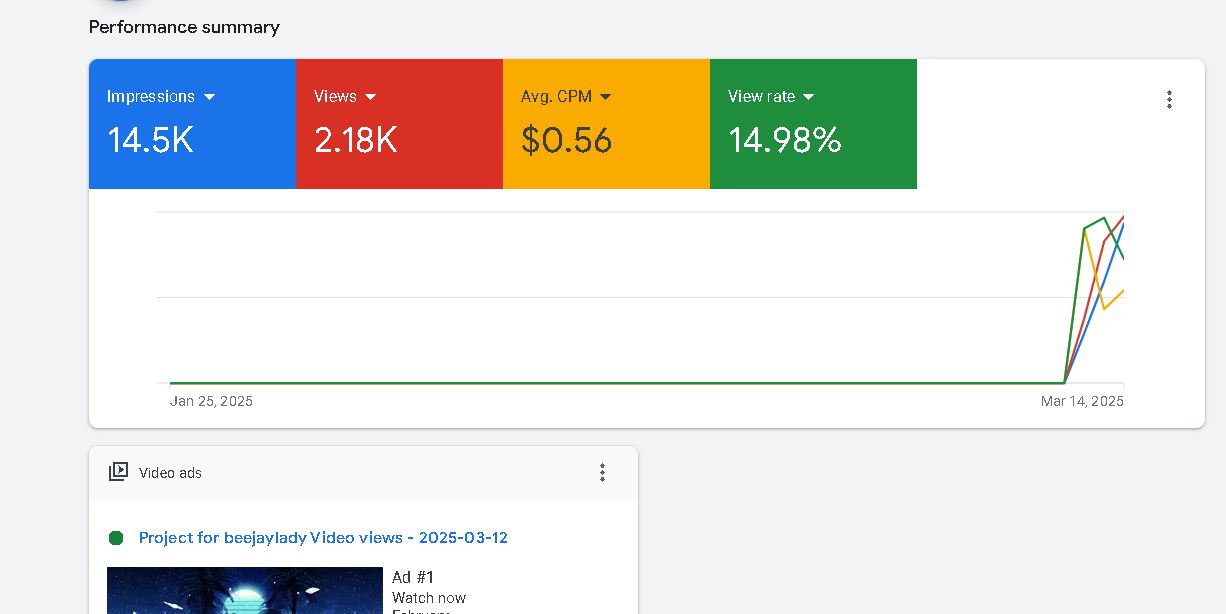The height and width of the screenshot is (614, 1226).
Task: Open the Avg. CPM metric dropdown arrow
Action: click(605, 97)
